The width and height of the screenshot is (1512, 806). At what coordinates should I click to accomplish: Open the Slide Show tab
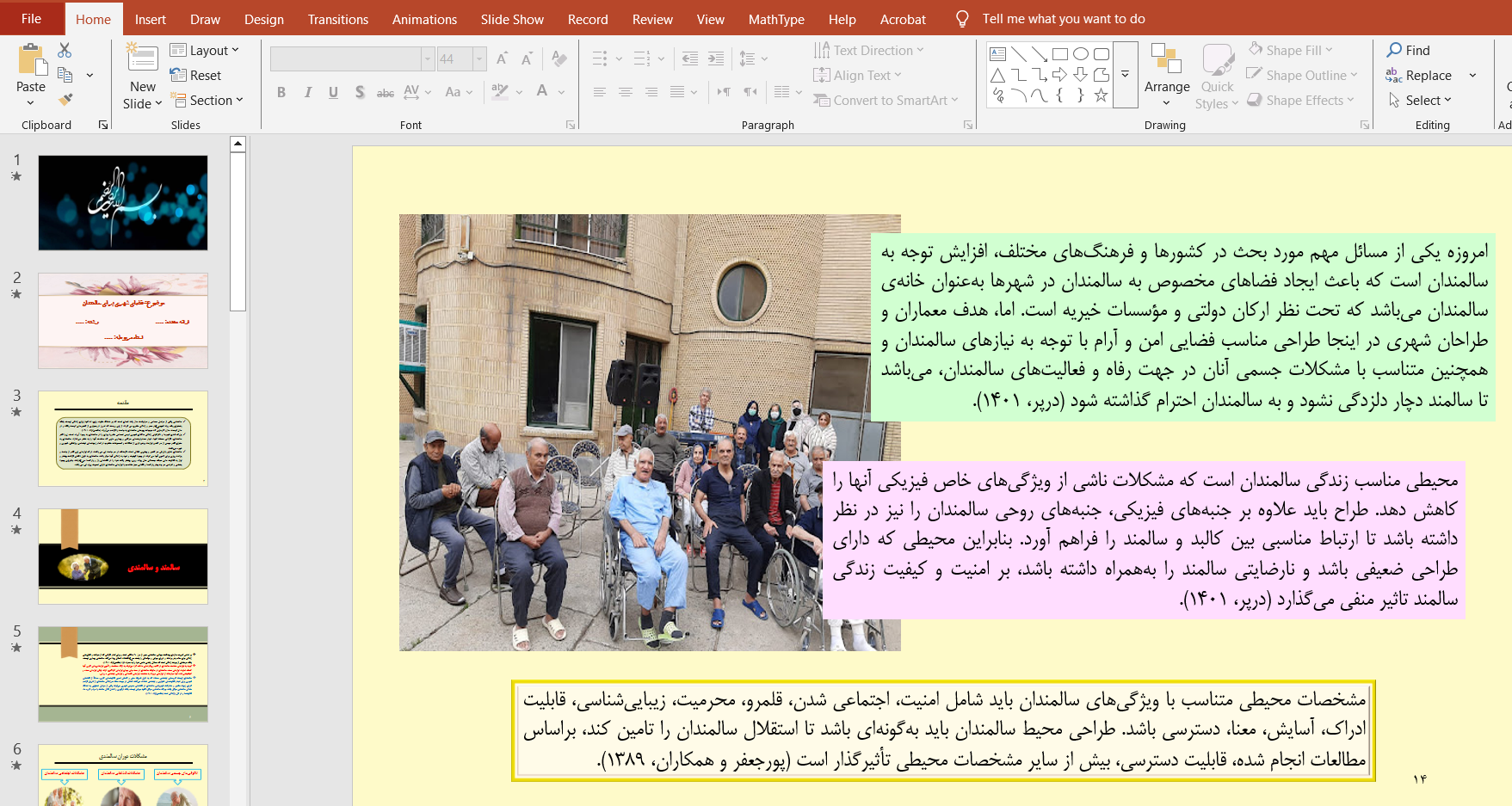coord(512,19)
